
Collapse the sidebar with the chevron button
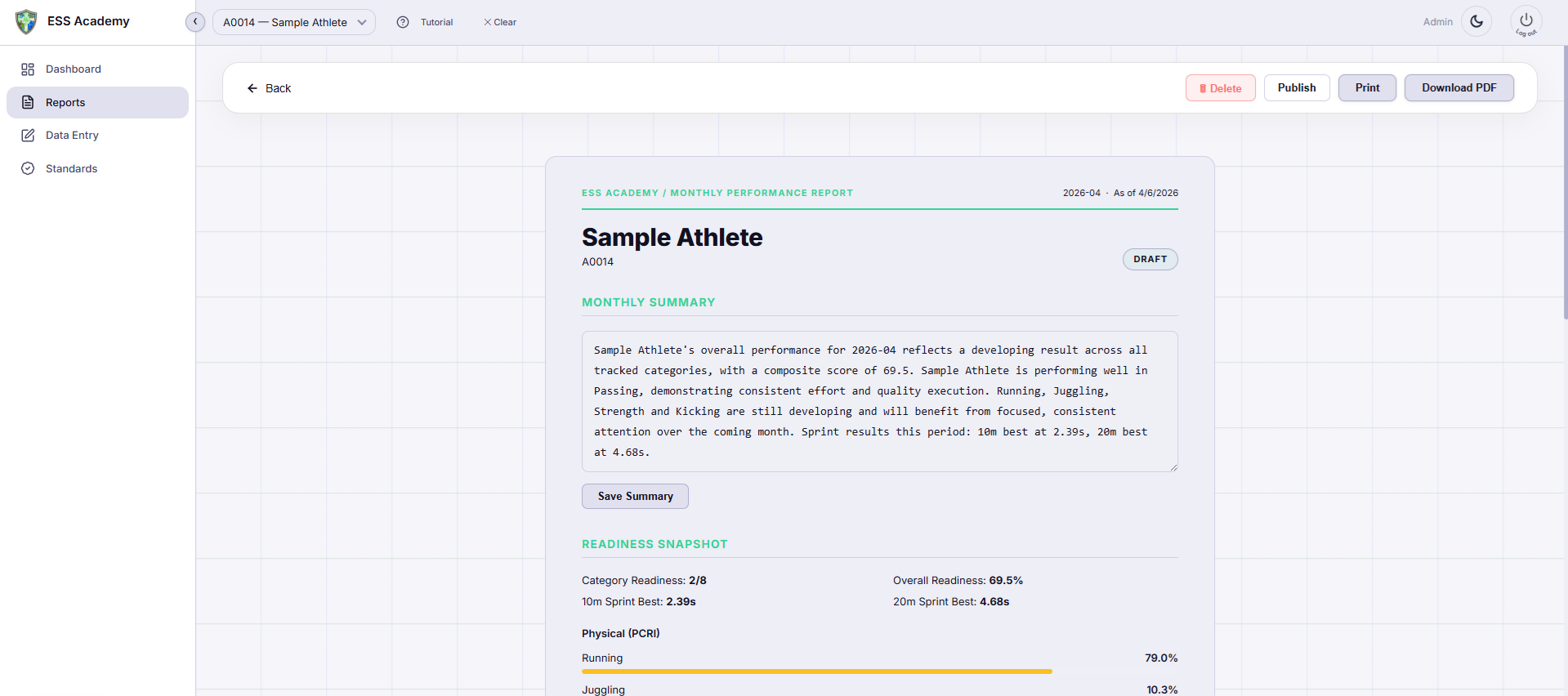coord(195,21)
